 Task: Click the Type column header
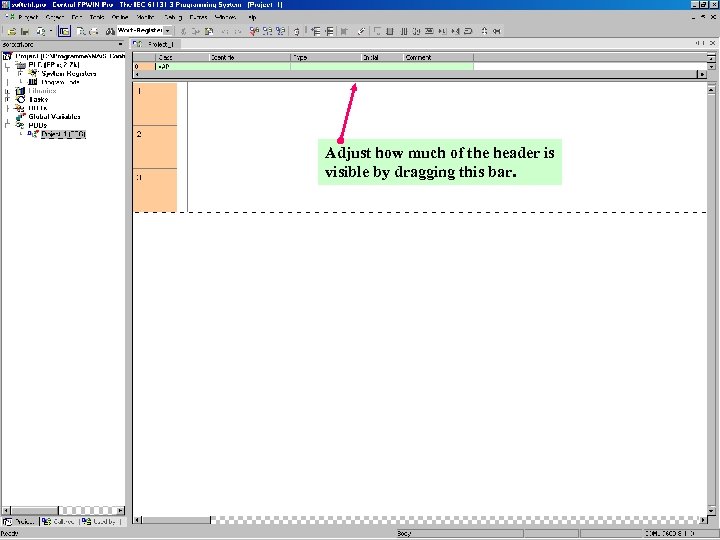pyautogui.click(x=326, y=57)
